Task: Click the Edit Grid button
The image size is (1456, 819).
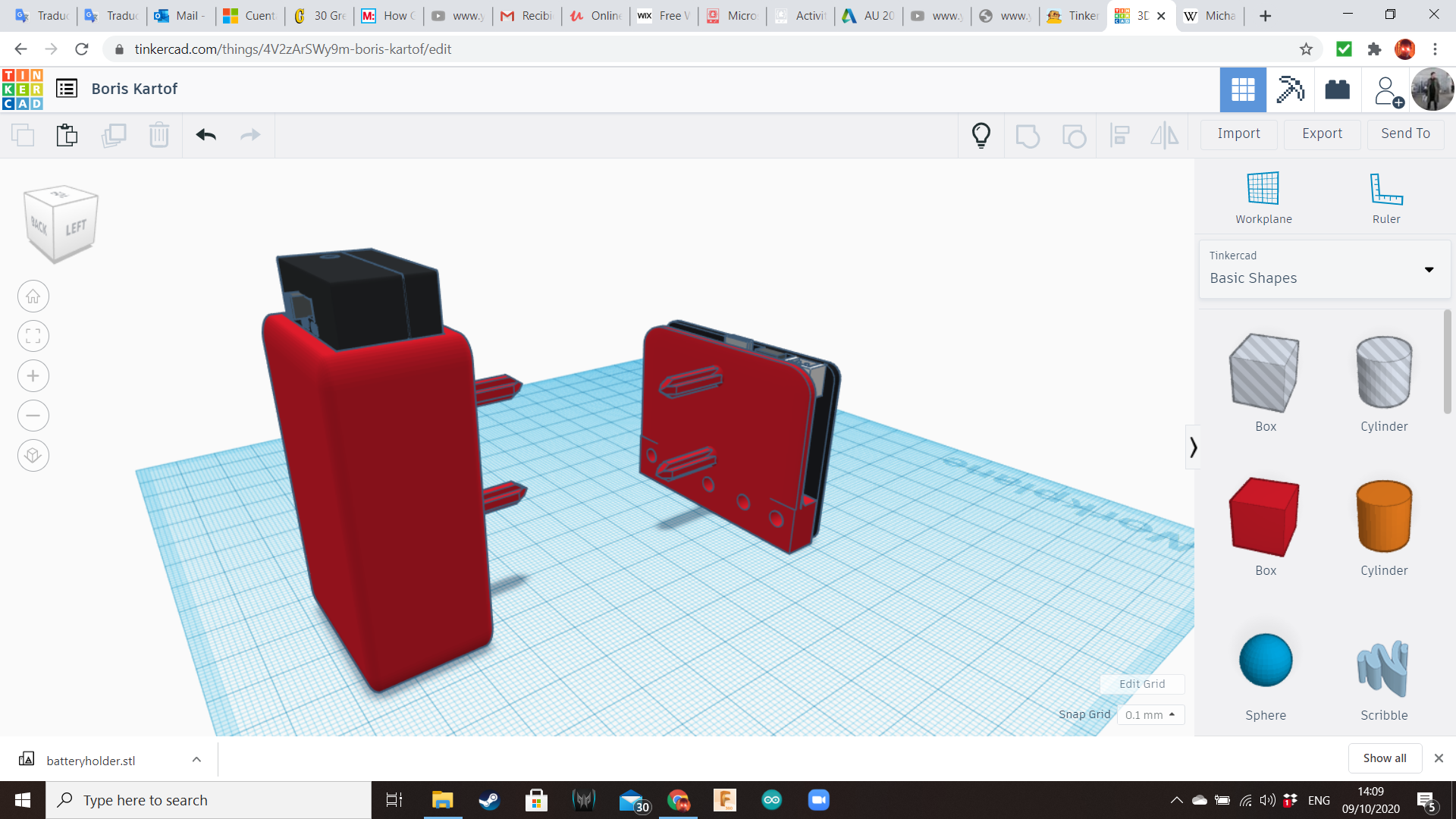Action: point(1141,683)
